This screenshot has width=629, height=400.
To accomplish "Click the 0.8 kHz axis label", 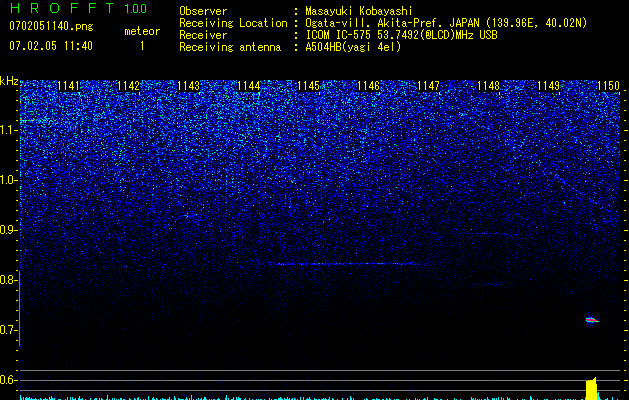I will (x=8, y=280).
